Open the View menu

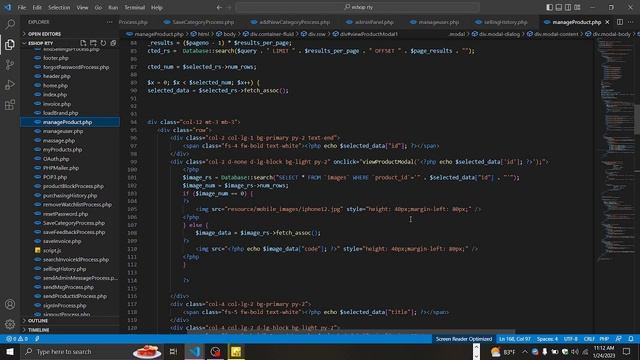82,7
